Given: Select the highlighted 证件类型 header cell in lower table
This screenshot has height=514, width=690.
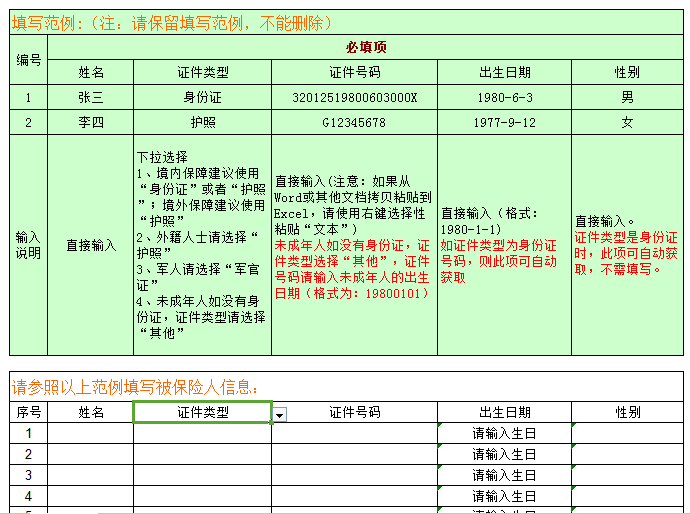Looking at the screenshot, I should pyautogui.click(x=202, y=412).
